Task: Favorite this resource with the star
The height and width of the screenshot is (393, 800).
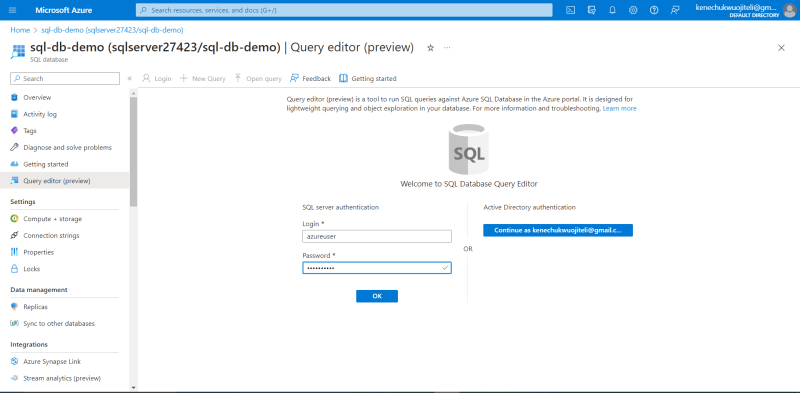Action: (430, 47)
